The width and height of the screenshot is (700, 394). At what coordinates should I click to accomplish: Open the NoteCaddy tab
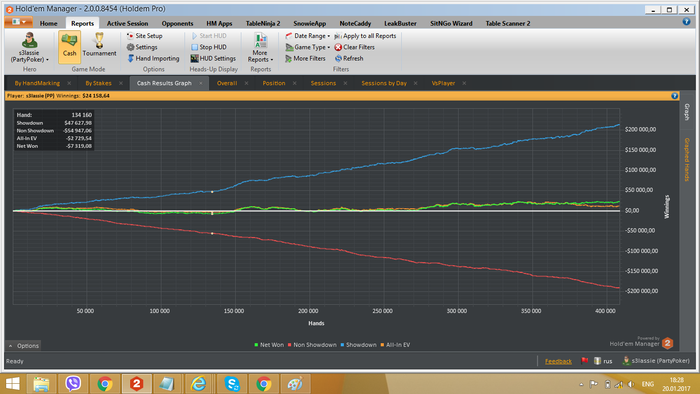(x=355, y=23)
